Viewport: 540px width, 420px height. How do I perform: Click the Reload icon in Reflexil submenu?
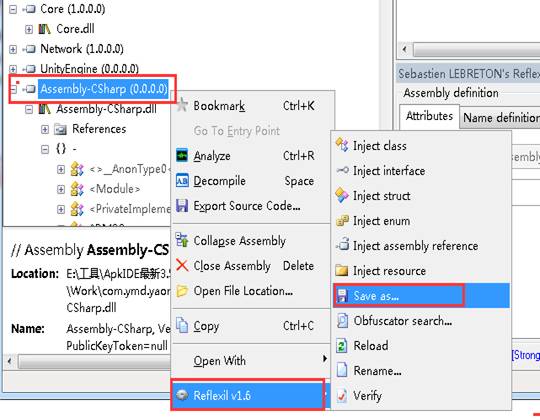coord(342,346)
